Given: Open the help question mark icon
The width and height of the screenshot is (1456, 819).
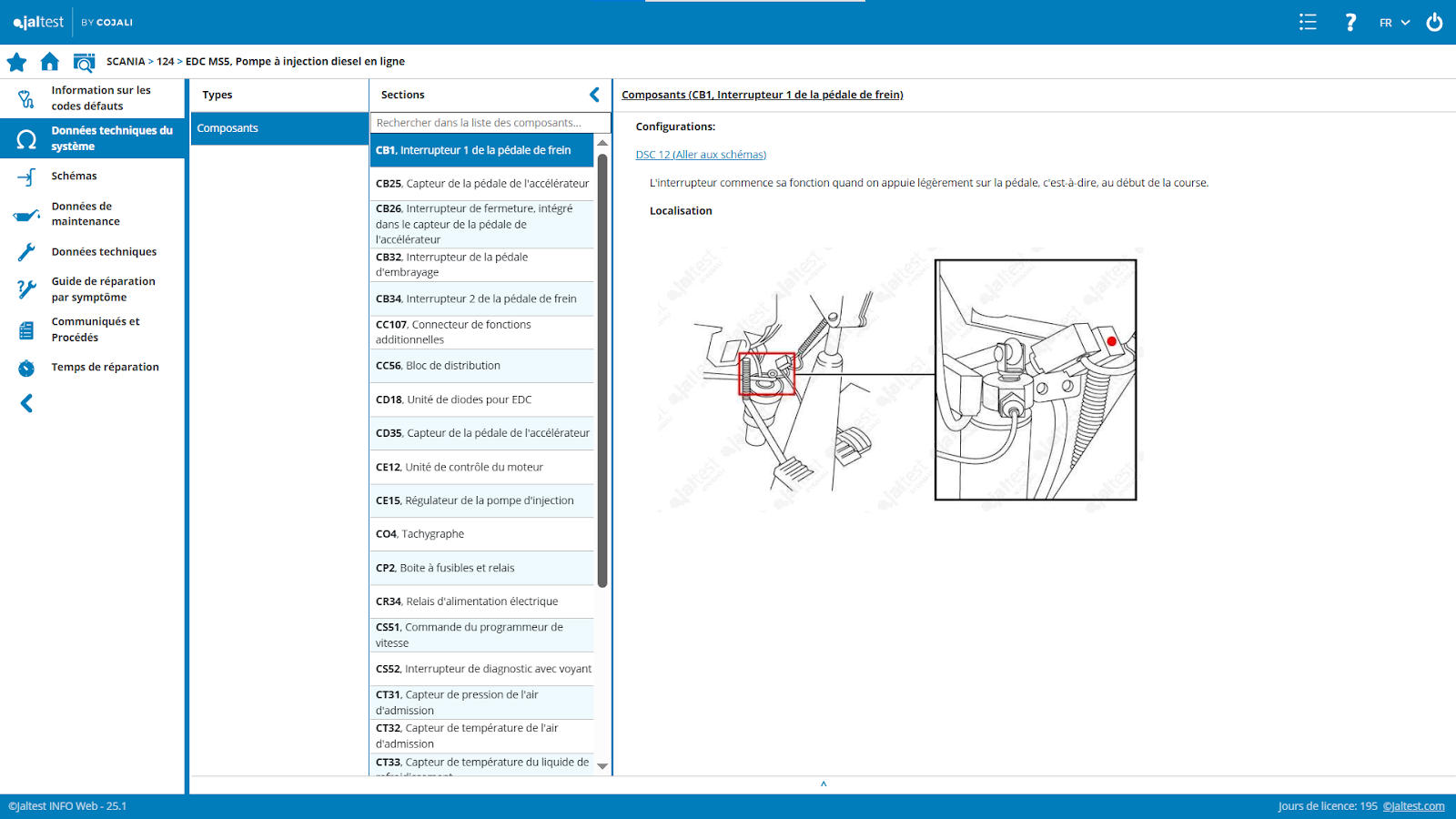Looking at the screenshot, I should click(x=1350, y=22).
